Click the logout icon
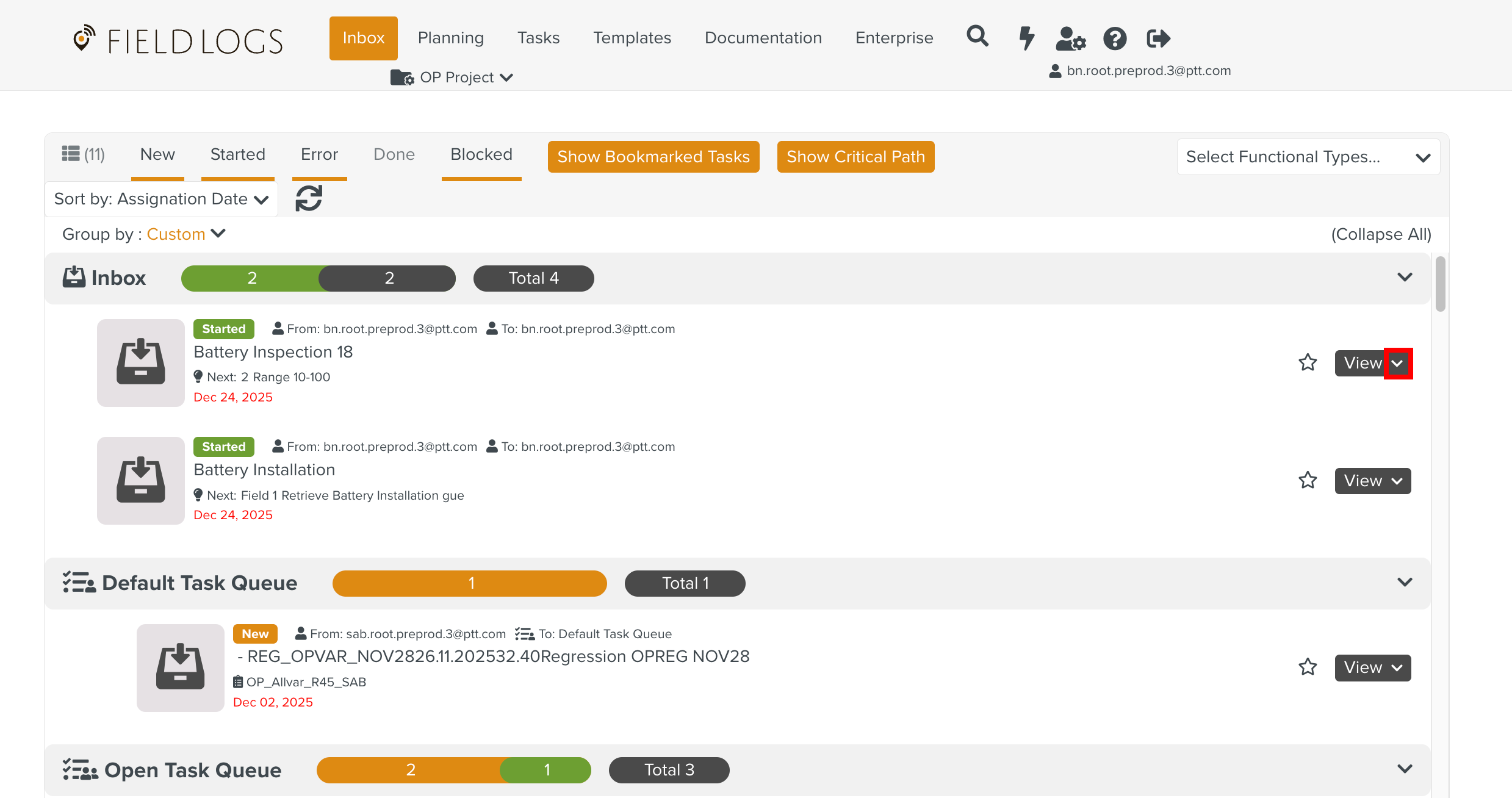The height and width of the screenshot is (798, 1512). (x=1158, y=38)
